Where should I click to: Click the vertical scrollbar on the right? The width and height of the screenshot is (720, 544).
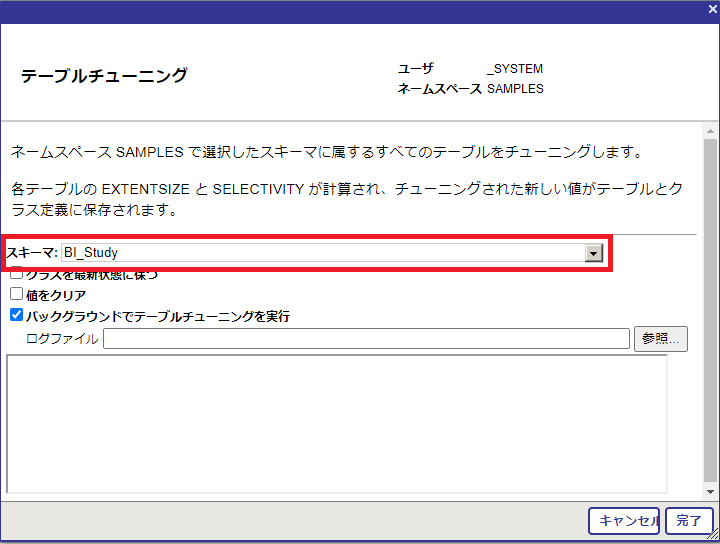tap(710, 300)
